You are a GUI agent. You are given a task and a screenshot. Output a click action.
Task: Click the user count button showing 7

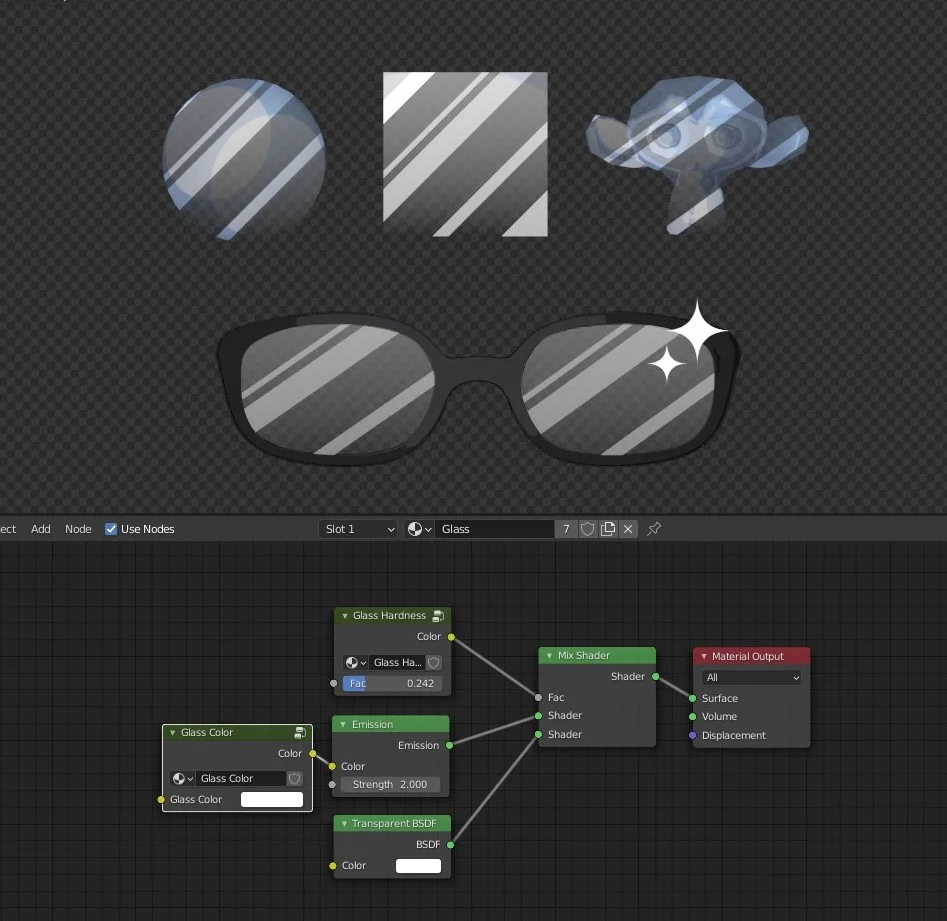coord(566,529)
